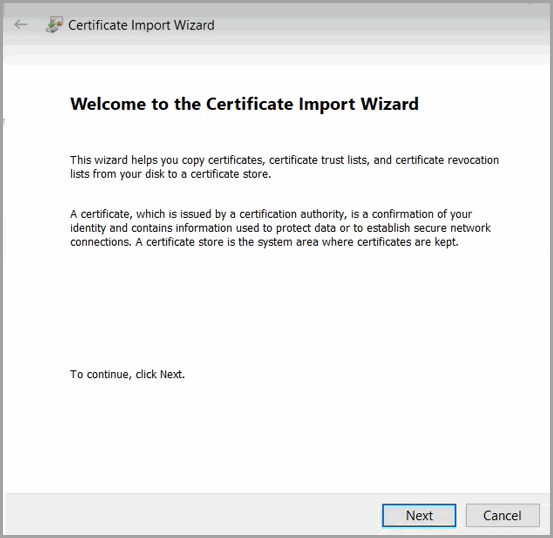Click the empty title bar area right of the title

click(381, 25)
